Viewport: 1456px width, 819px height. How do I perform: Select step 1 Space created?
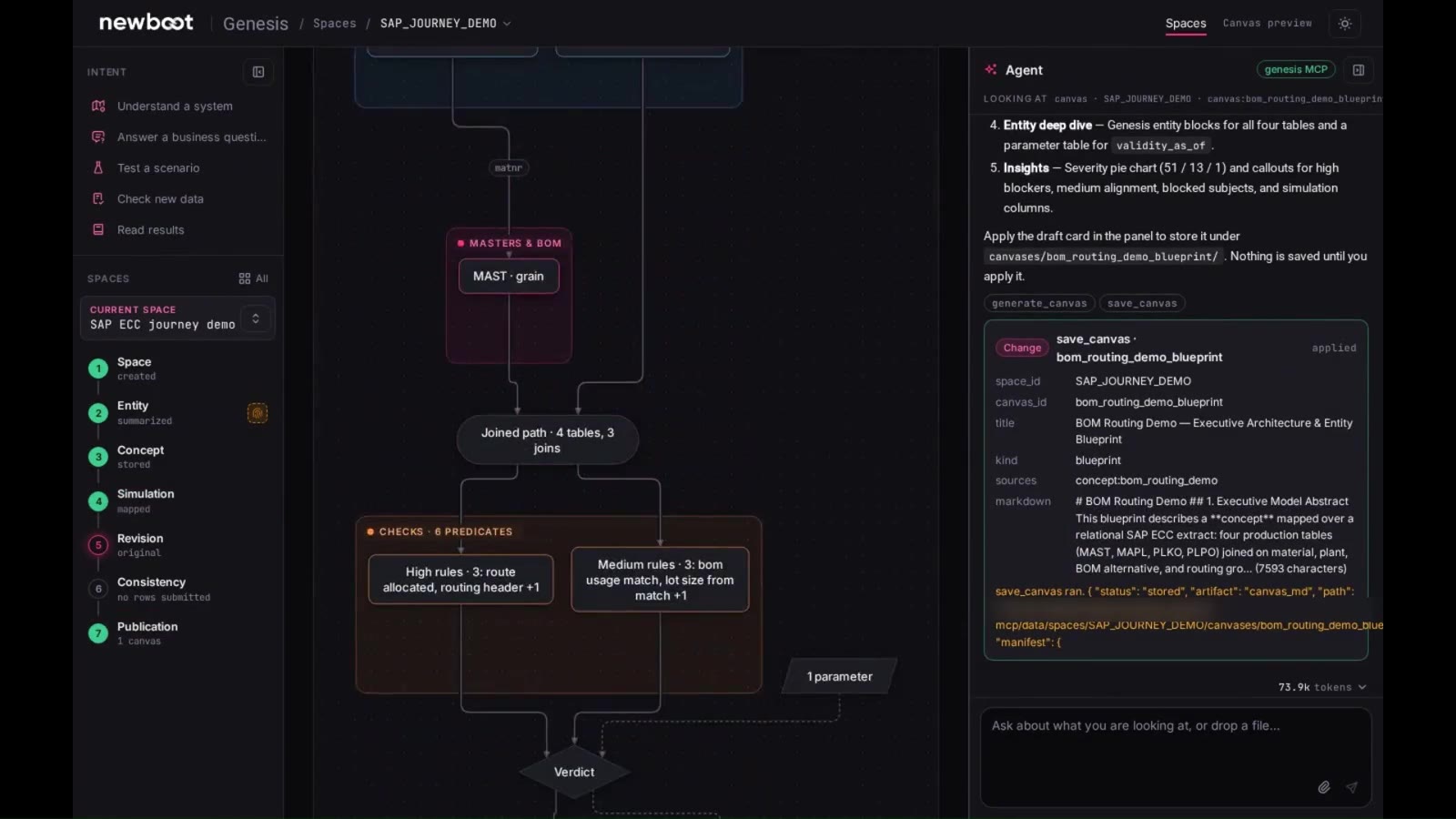click(136, 369)
